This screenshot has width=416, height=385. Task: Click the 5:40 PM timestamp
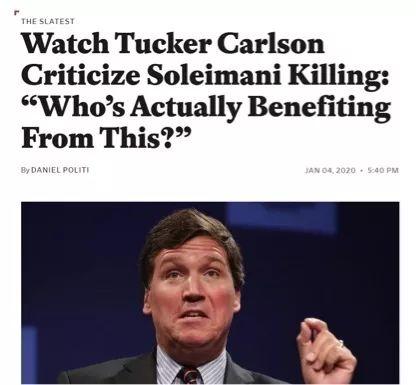[x=383, y=170]
